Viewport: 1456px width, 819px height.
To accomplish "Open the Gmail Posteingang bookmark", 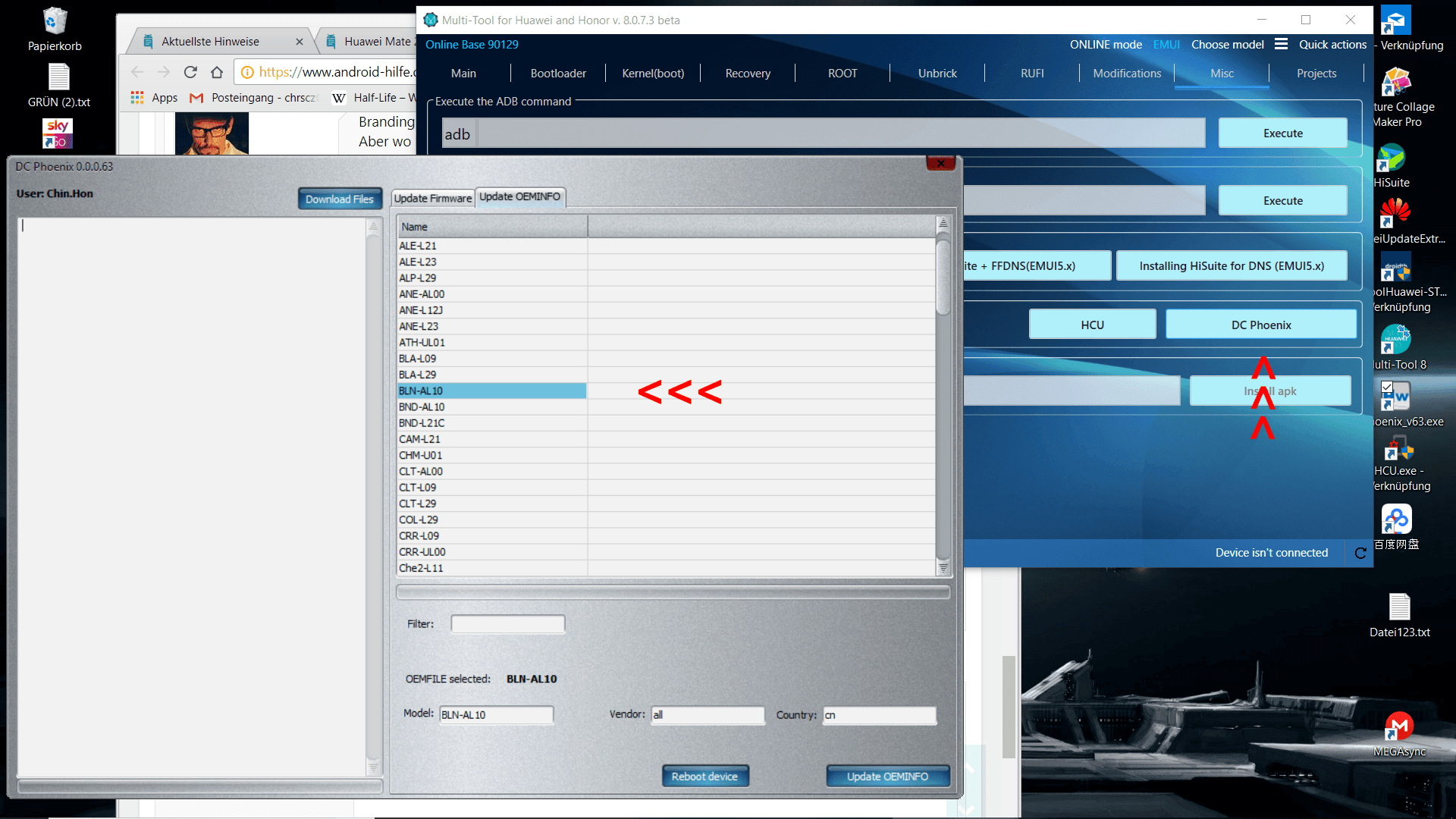I will coord(253,98).
